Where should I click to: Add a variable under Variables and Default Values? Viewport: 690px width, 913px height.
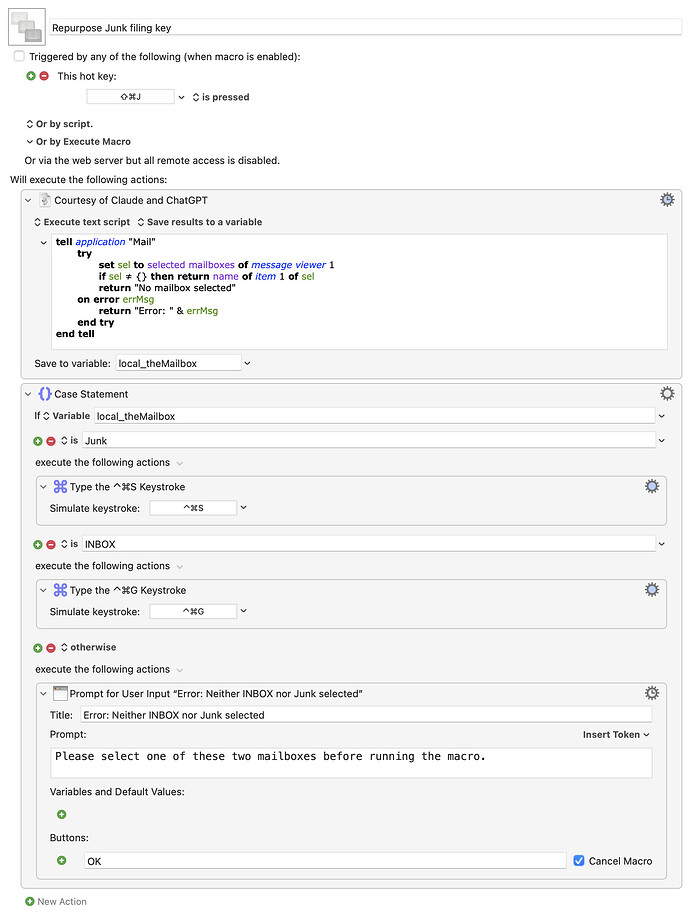point(62,815)
